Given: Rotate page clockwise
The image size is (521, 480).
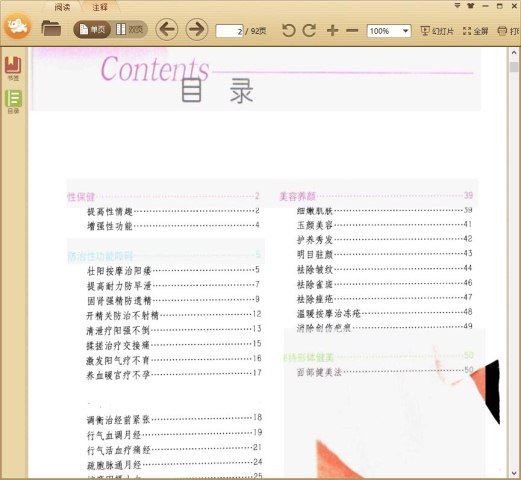Looking at the screenshot, I should (309, 31).
